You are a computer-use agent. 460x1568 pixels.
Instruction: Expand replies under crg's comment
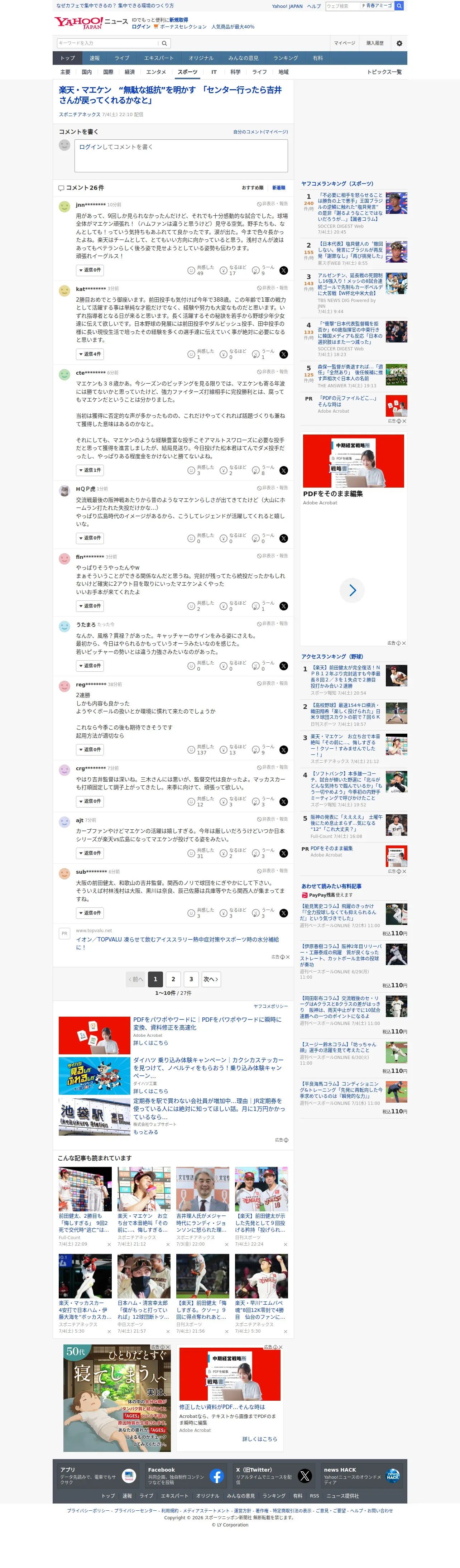[90, 802]
